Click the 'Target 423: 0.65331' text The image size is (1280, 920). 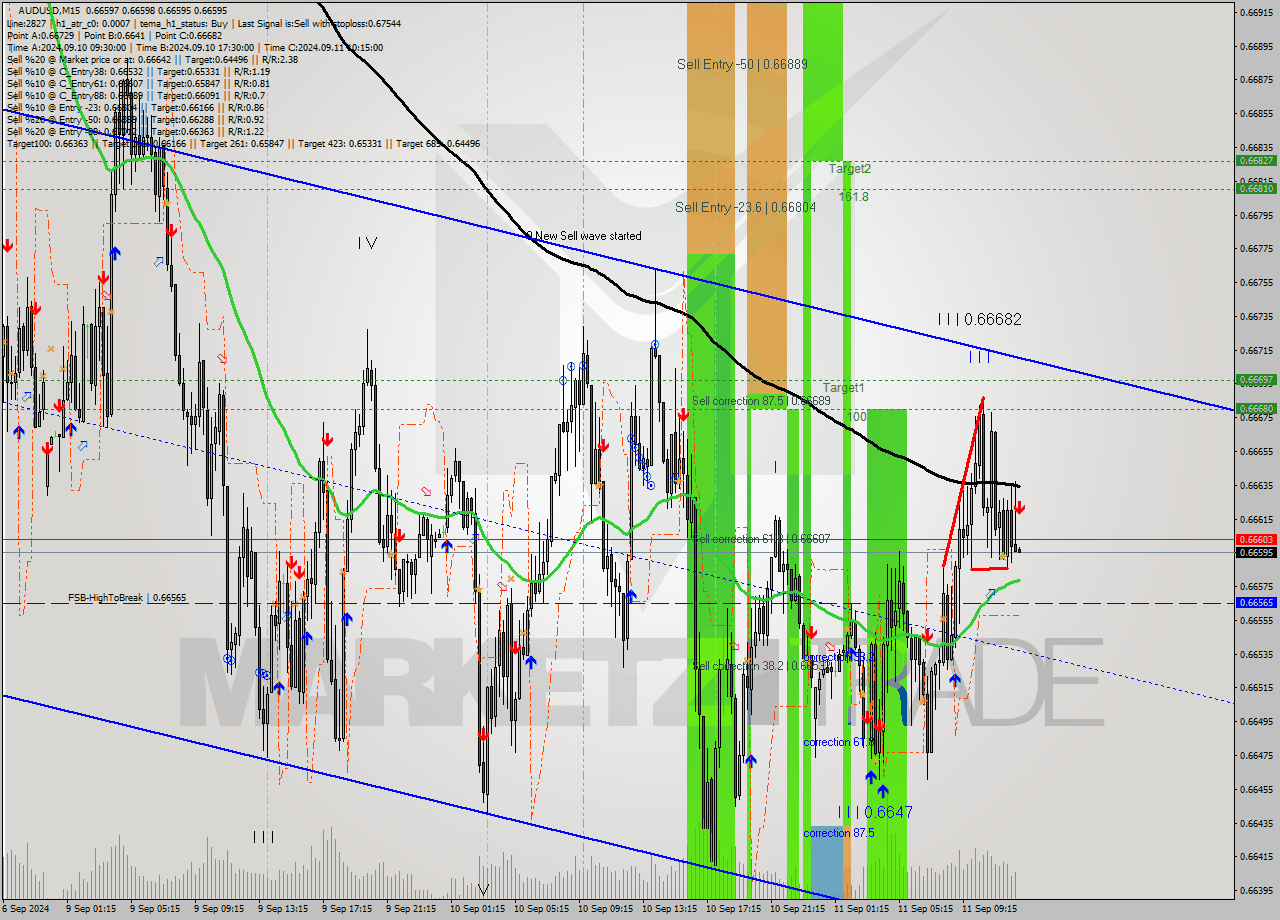click(343, 143)
